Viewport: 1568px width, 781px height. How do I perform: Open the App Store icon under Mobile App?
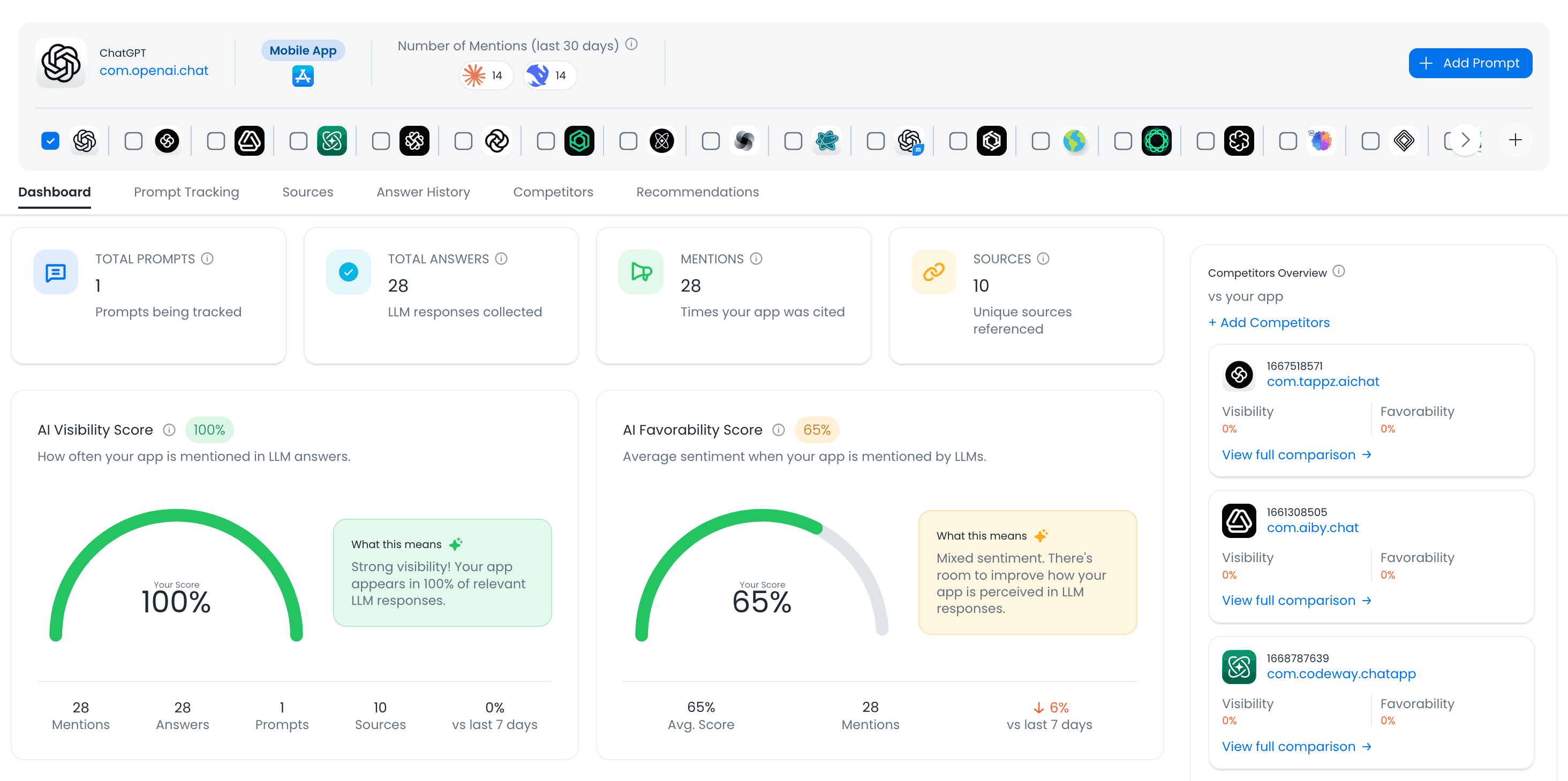tap(303, 76)
